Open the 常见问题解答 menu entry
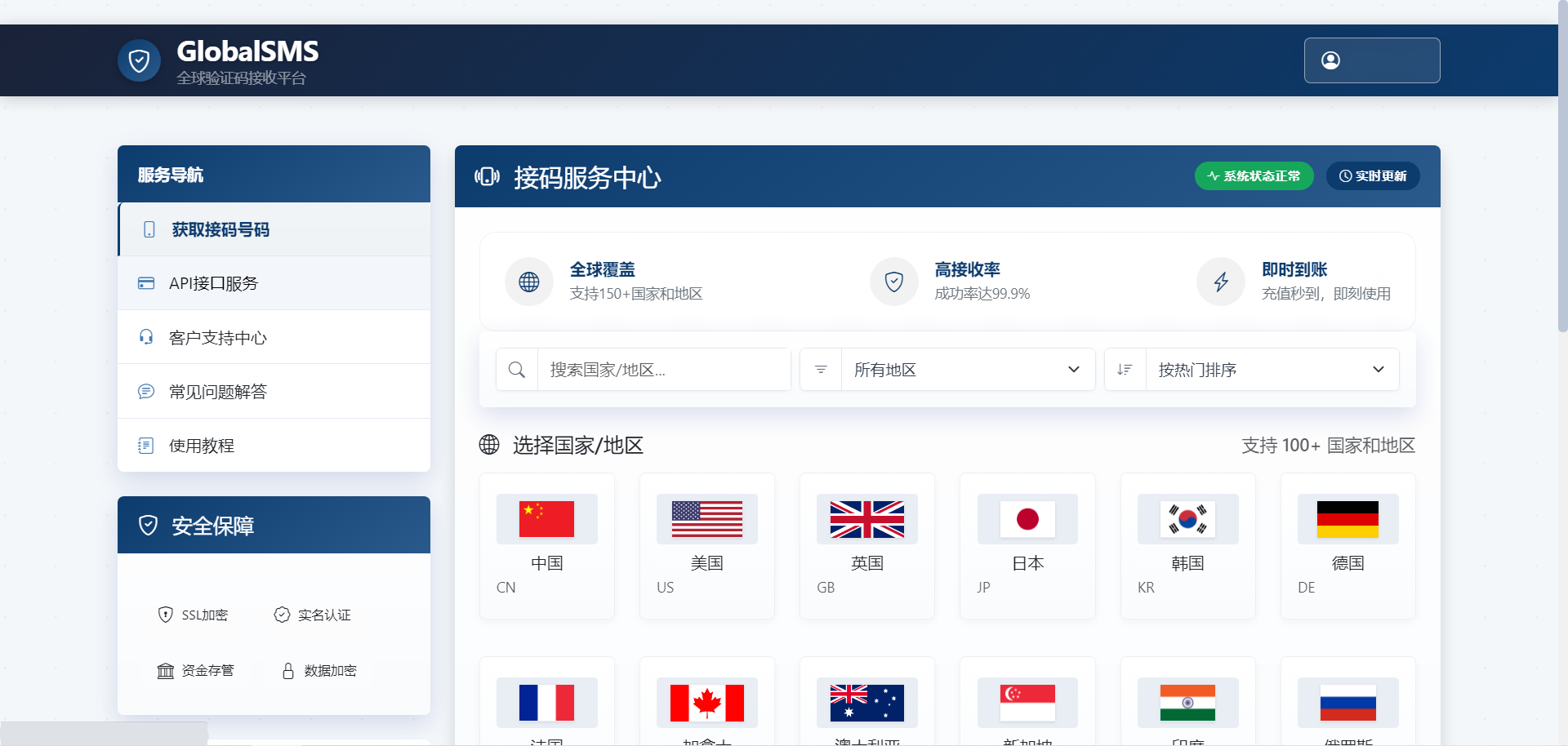 [x=217, y=391]
